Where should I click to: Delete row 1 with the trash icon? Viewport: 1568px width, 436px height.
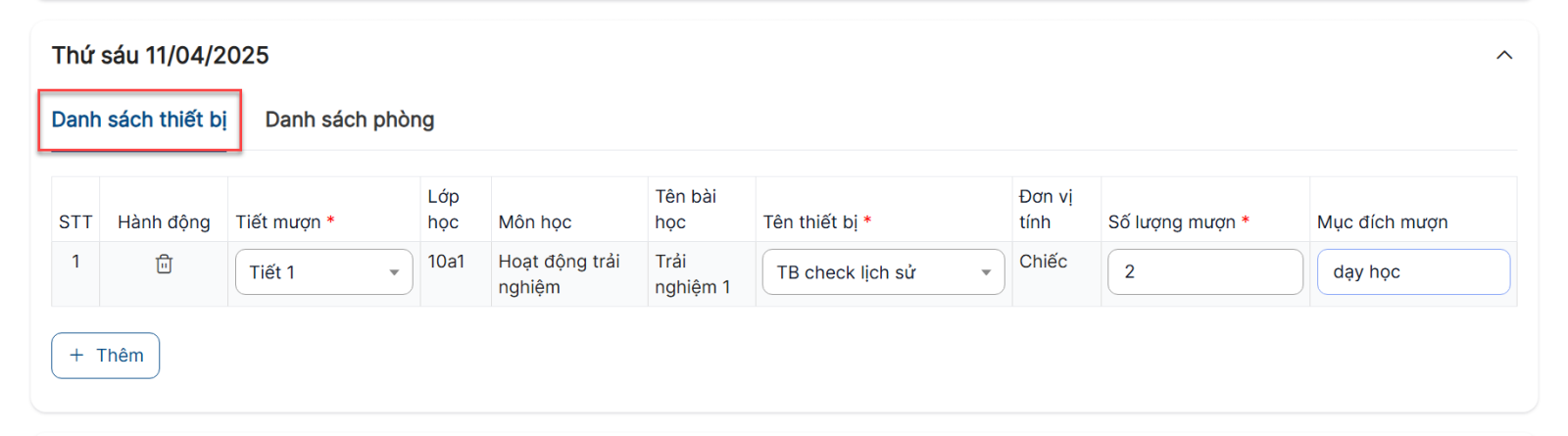coord(164,264)
